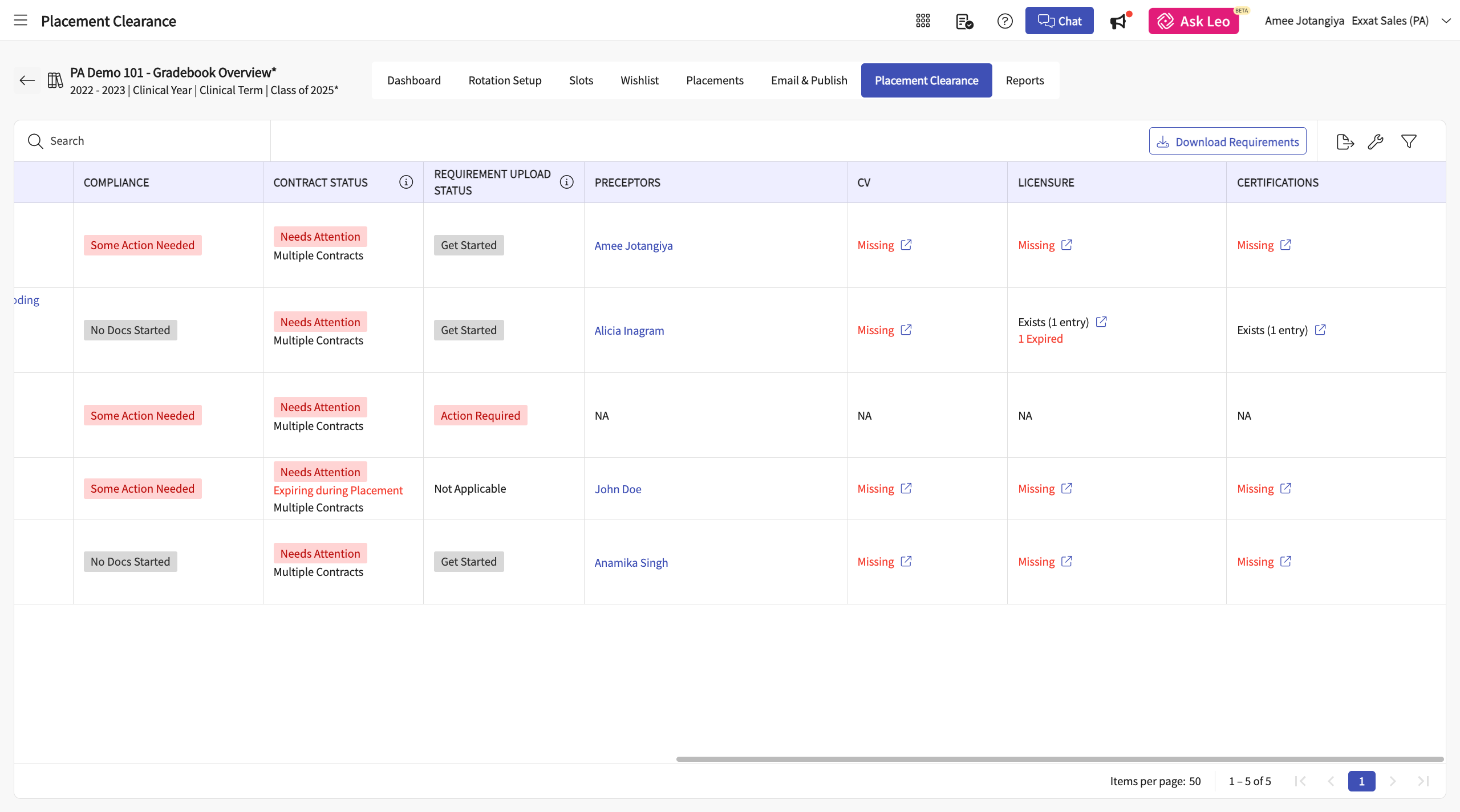This screenshot has height=812, width=1460.
Task: Open the help question mark icon
Action: point(1005,21)
